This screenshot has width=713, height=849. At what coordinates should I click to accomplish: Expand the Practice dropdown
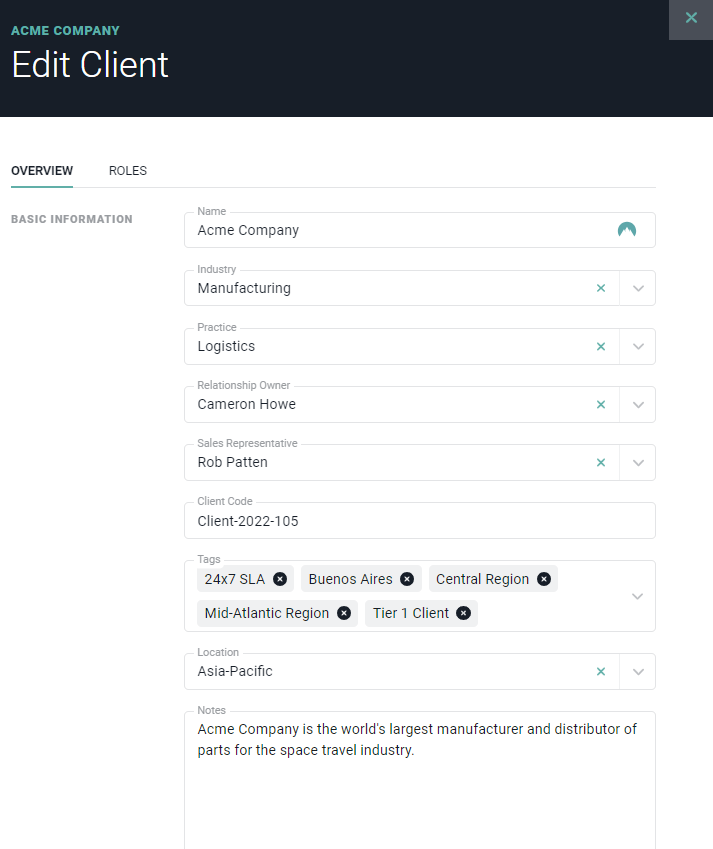(x=638, y=346)
